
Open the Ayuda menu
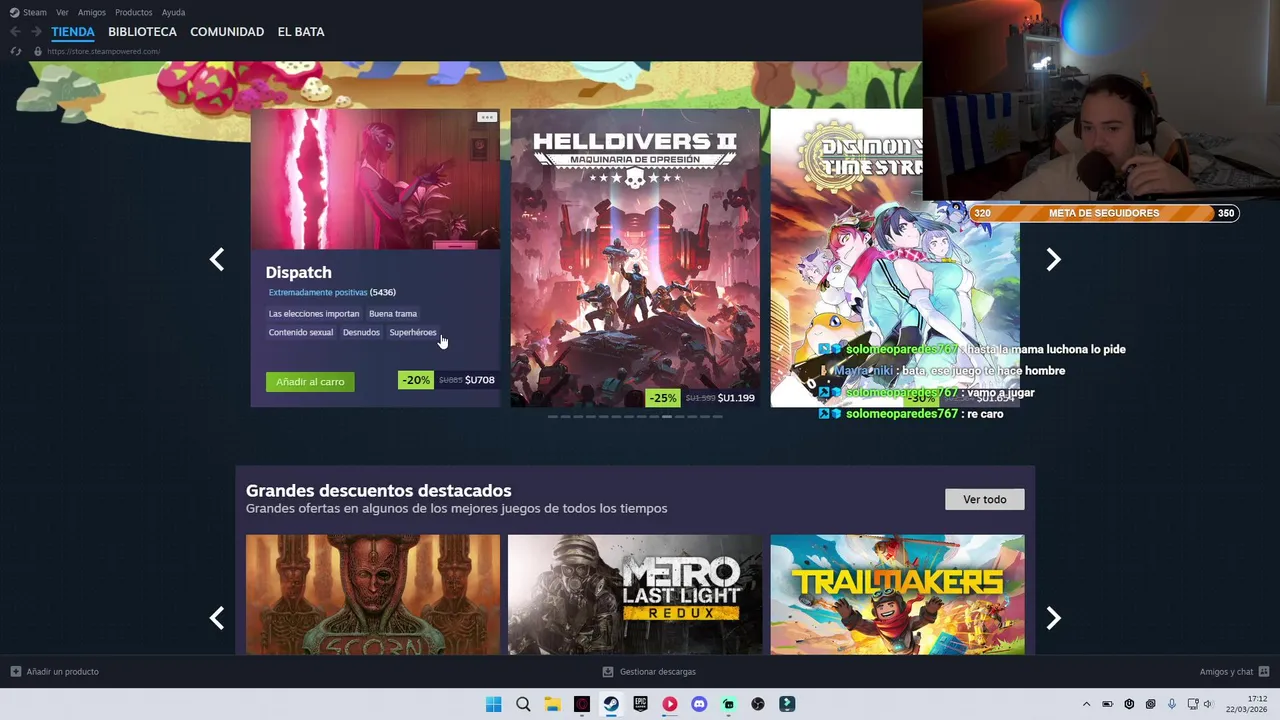(173, 12)
